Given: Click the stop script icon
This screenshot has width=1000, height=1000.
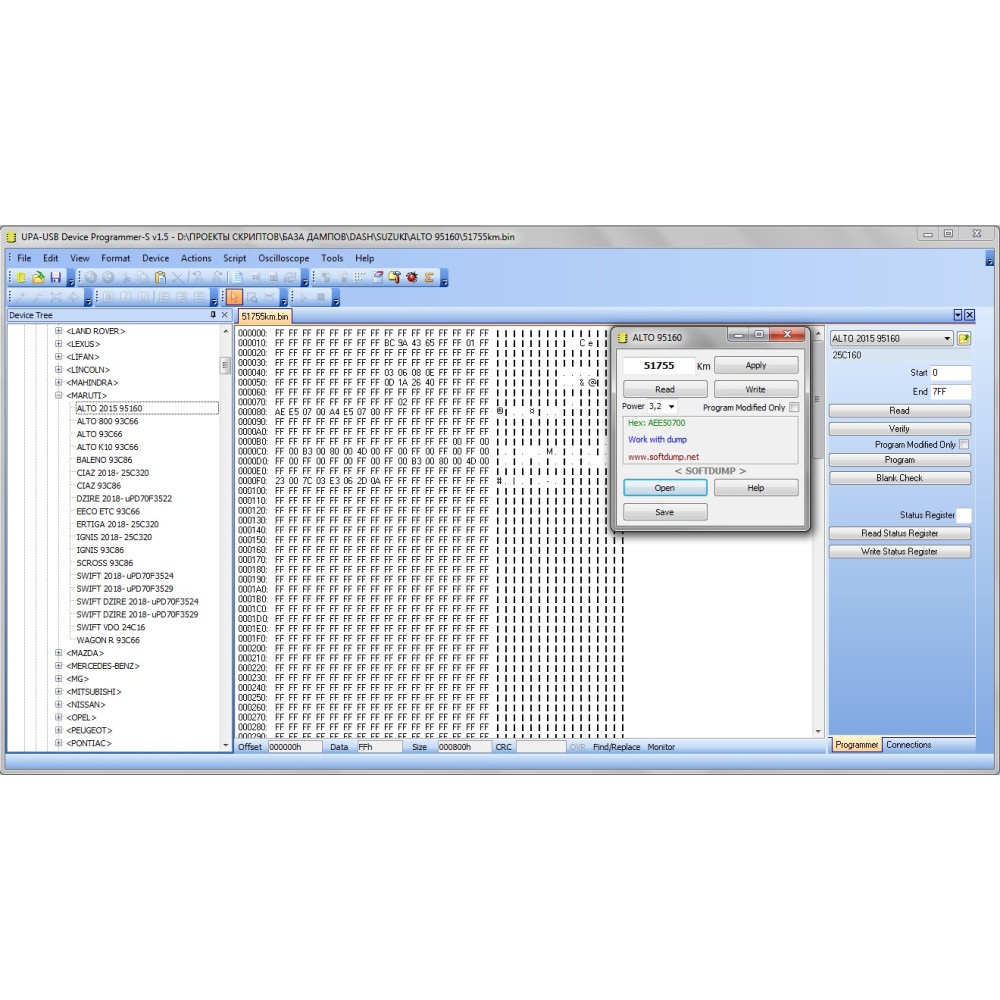Looking at the screenshot, I should [321, 297].
